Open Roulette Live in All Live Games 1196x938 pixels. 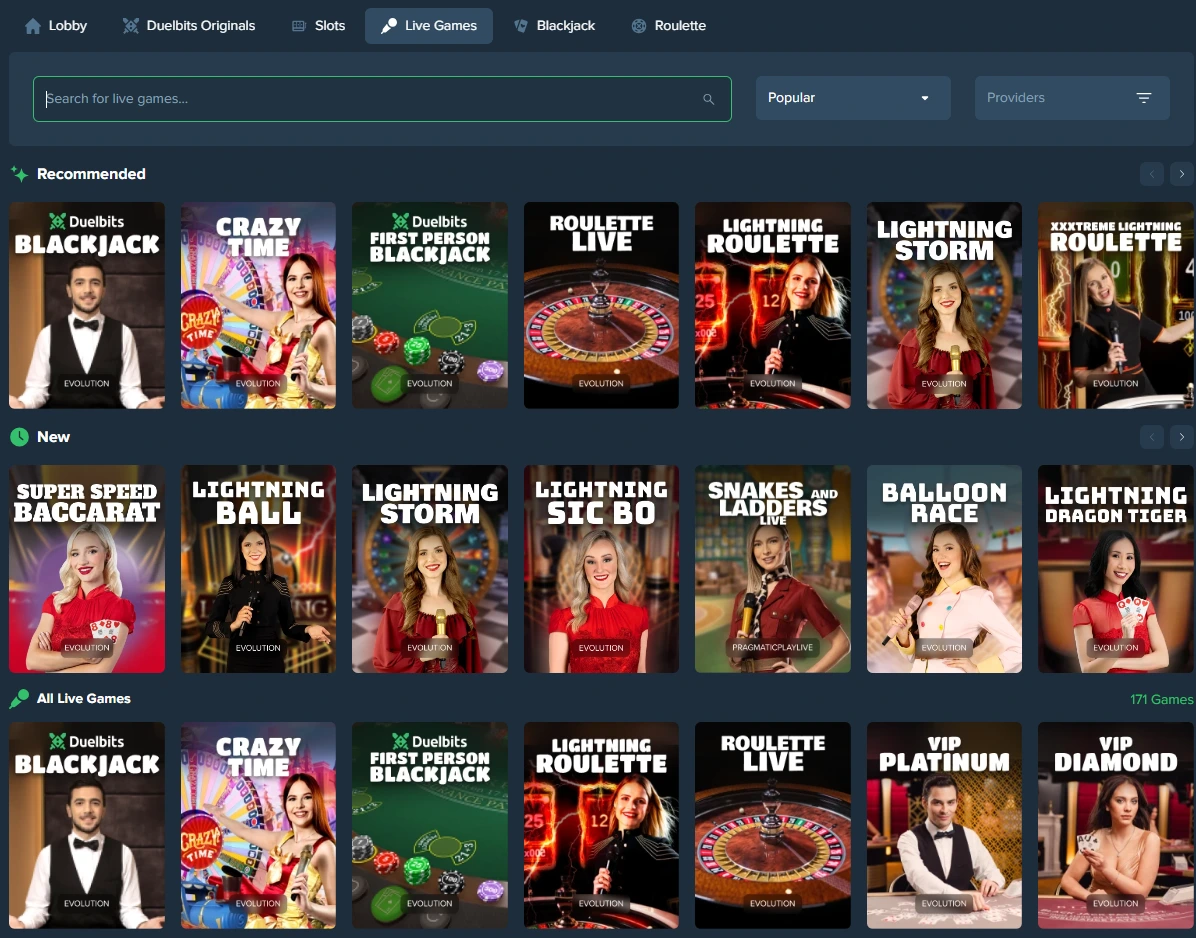[773, 825]
